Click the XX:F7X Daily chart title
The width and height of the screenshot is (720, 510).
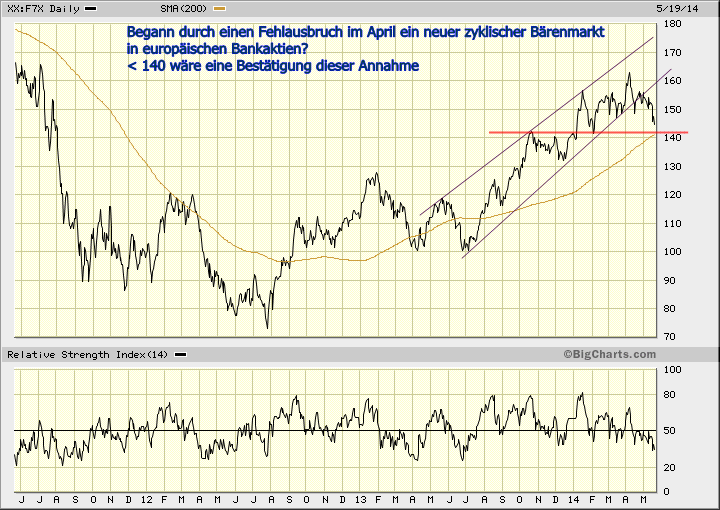click(x=44, y=9)
